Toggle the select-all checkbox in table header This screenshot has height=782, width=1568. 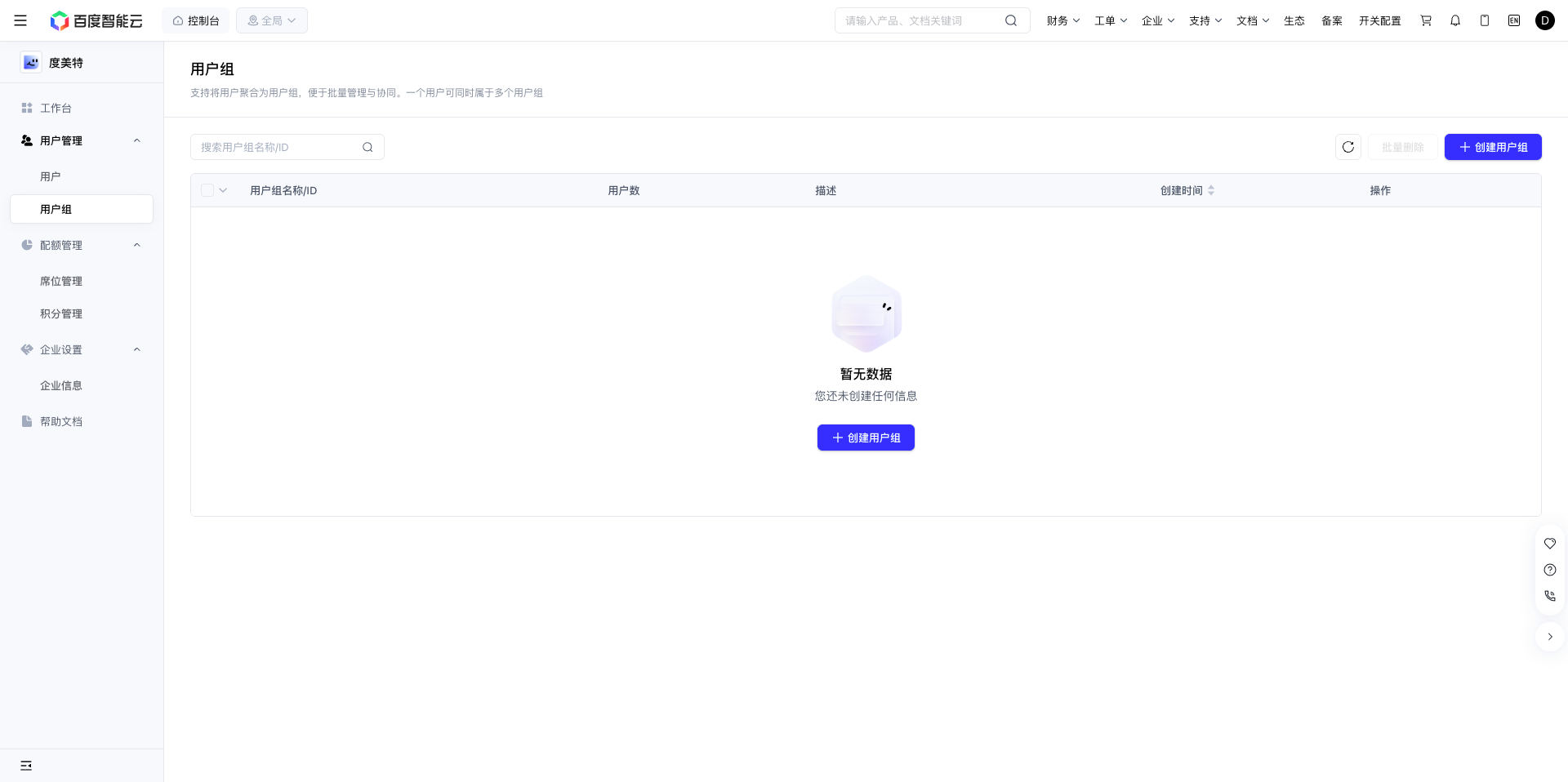[207, 190]
